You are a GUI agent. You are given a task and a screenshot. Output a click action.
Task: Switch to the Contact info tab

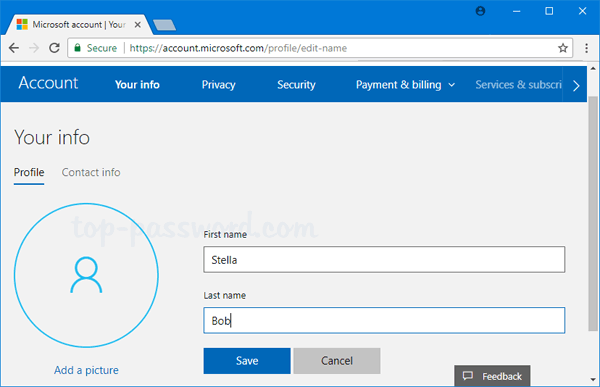pos(91,173)
